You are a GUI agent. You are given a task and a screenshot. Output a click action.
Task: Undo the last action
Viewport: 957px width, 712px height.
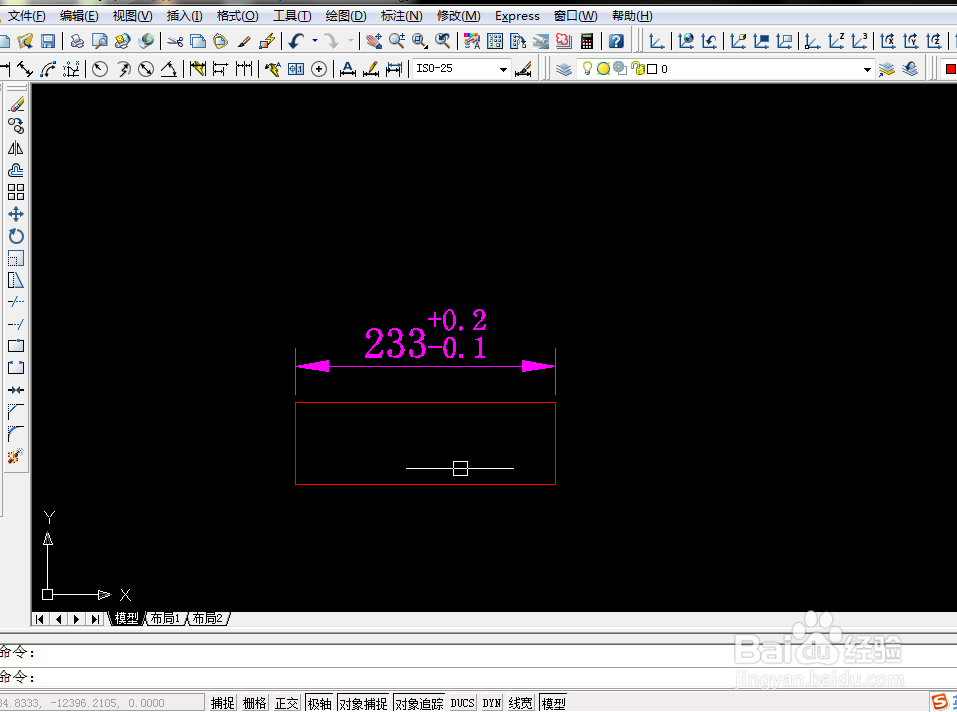297,41
